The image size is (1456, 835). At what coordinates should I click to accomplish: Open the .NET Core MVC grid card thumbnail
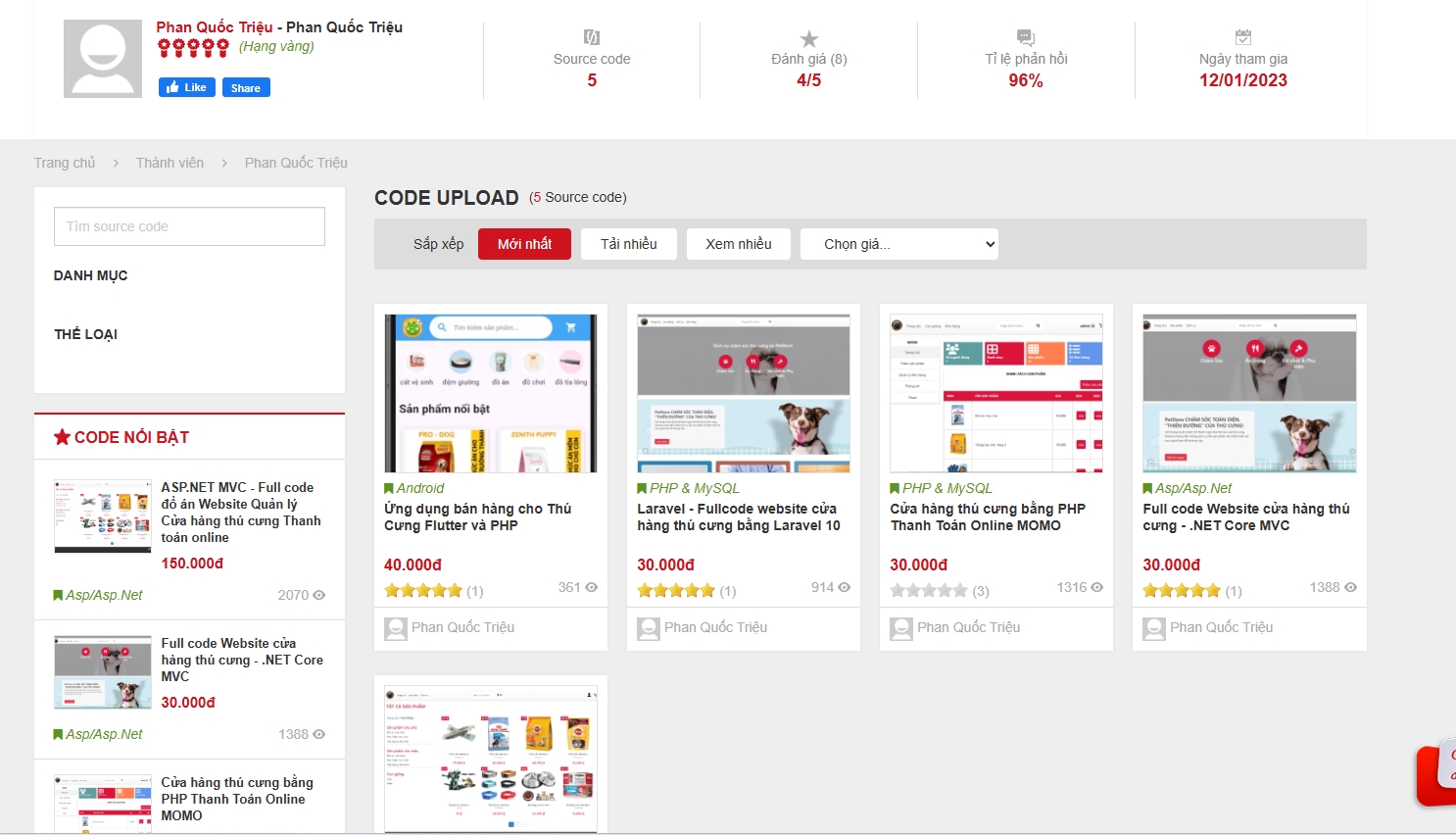(1249, 394)
